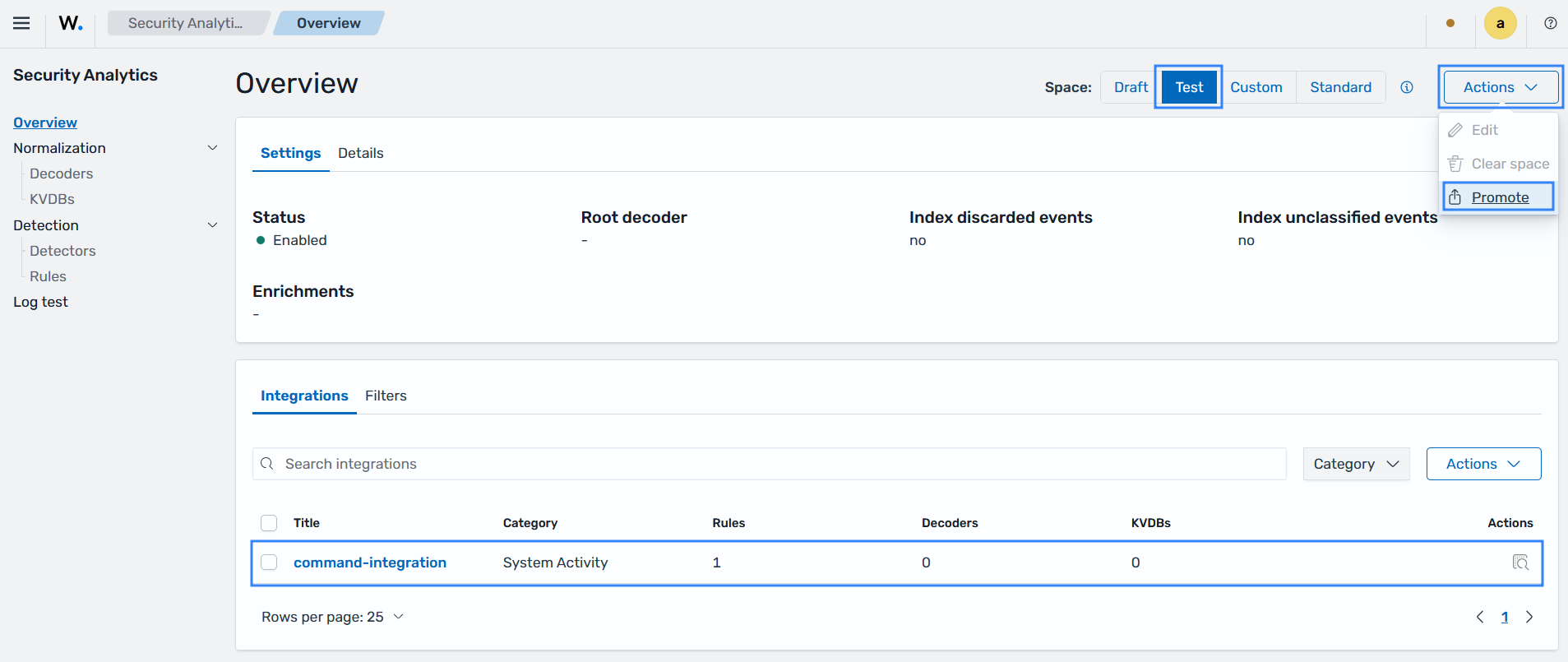Go to page 1 link
This screenshot has width=1568, height=662.
[1505, 617]
